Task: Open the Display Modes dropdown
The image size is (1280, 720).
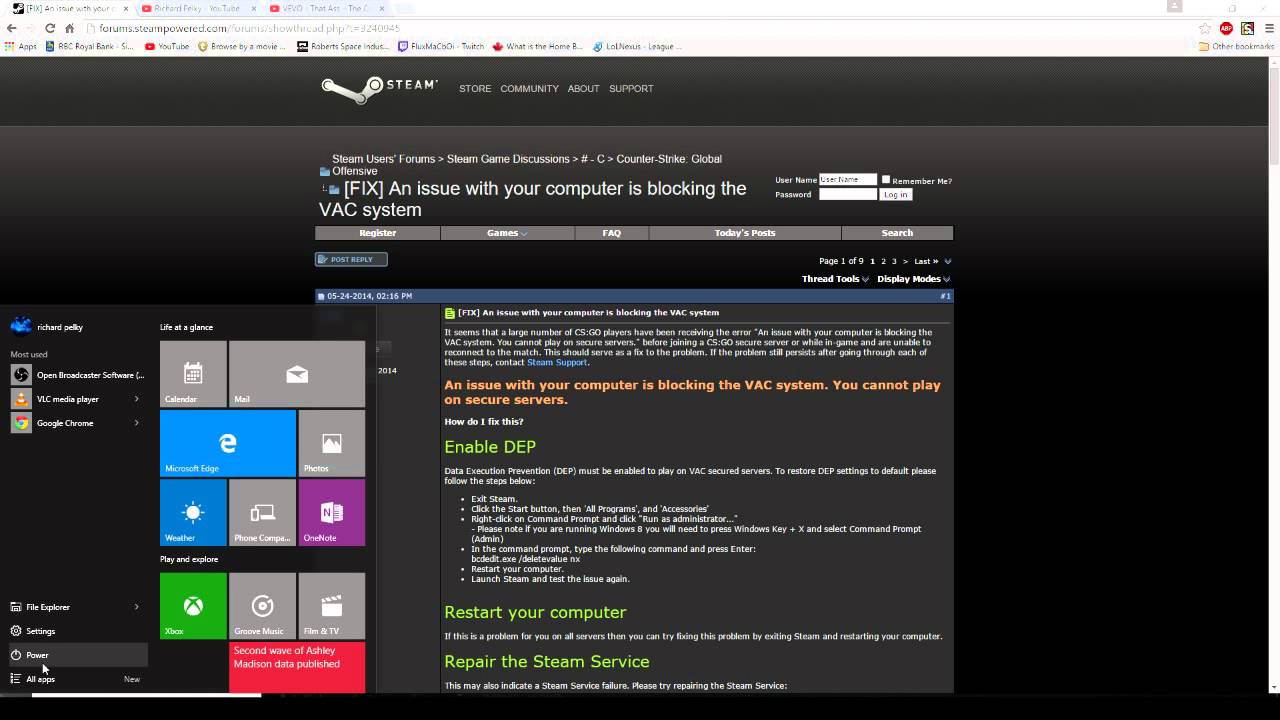Action: (913, 279)
